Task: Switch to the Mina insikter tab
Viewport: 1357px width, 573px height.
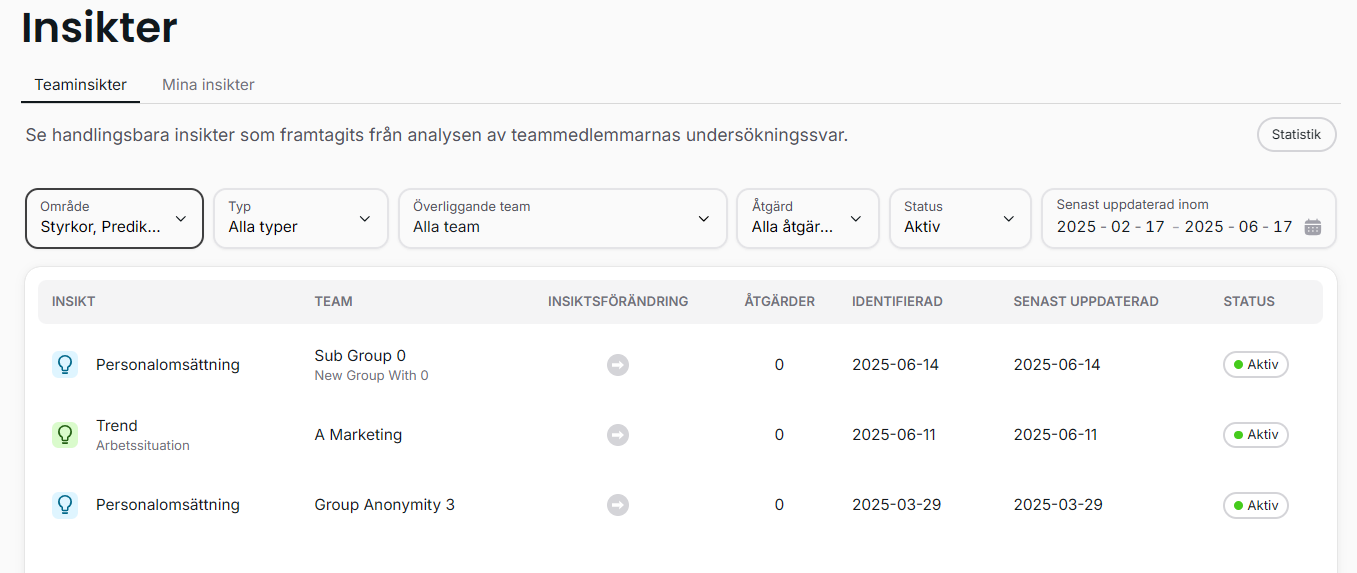Action: [x=208, y=85]
